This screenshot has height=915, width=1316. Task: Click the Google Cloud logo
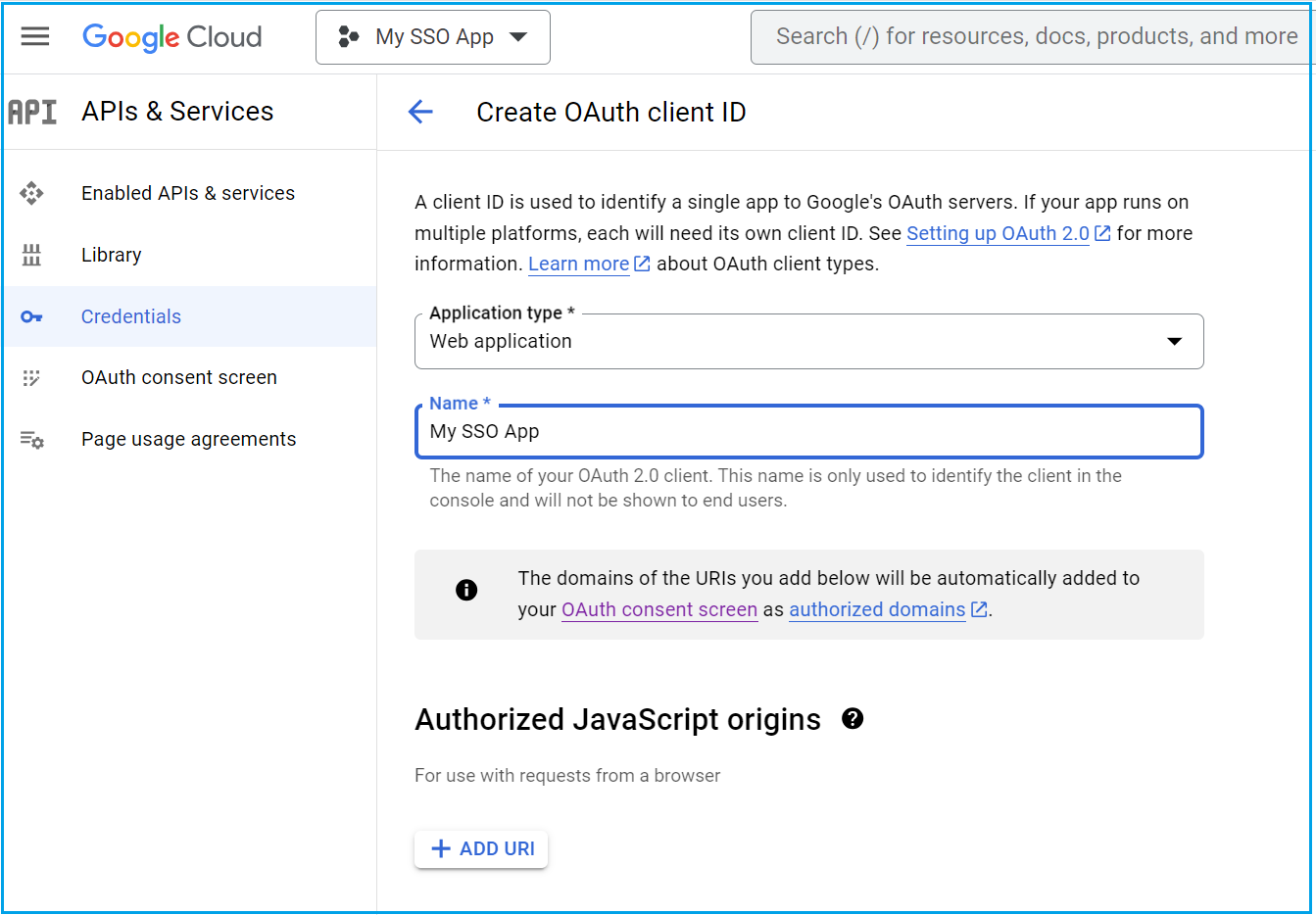point(172,37)
